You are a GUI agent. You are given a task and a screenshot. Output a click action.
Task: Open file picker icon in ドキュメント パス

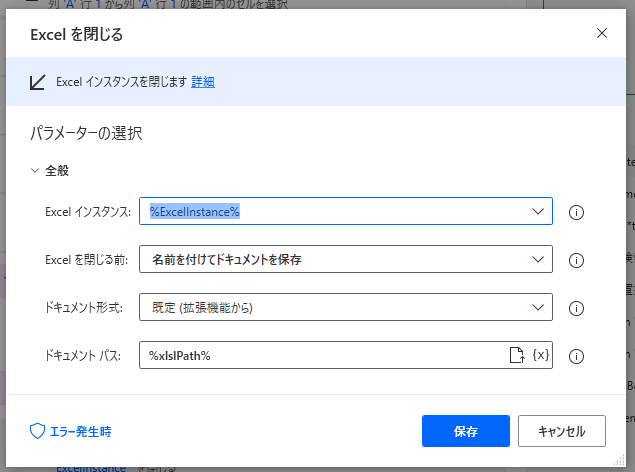(x=517, y=355)
